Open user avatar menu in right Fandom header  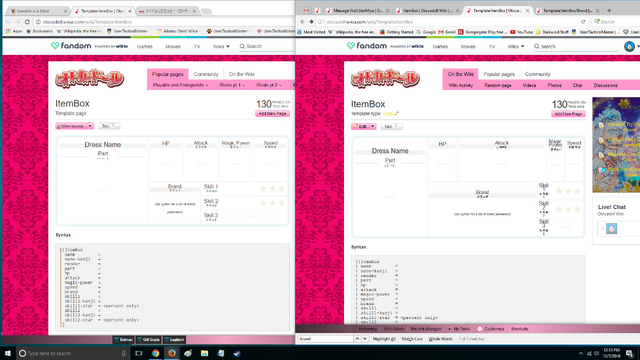click(629, 47)
